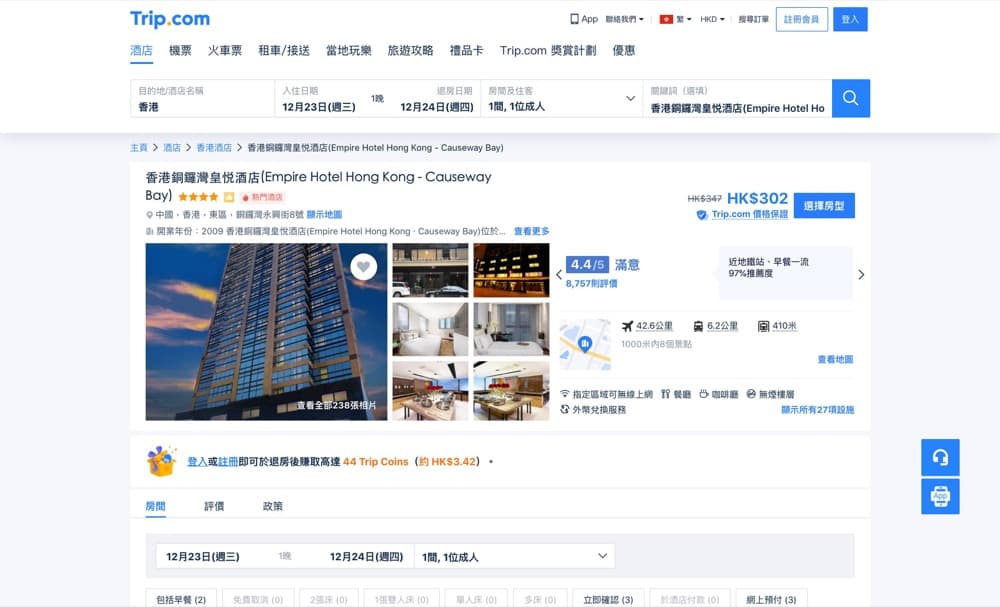Screen dimensions: 1000x607
Task: Click the café 咖啡廳 amenity icon
Action: [x=703, y=394]
